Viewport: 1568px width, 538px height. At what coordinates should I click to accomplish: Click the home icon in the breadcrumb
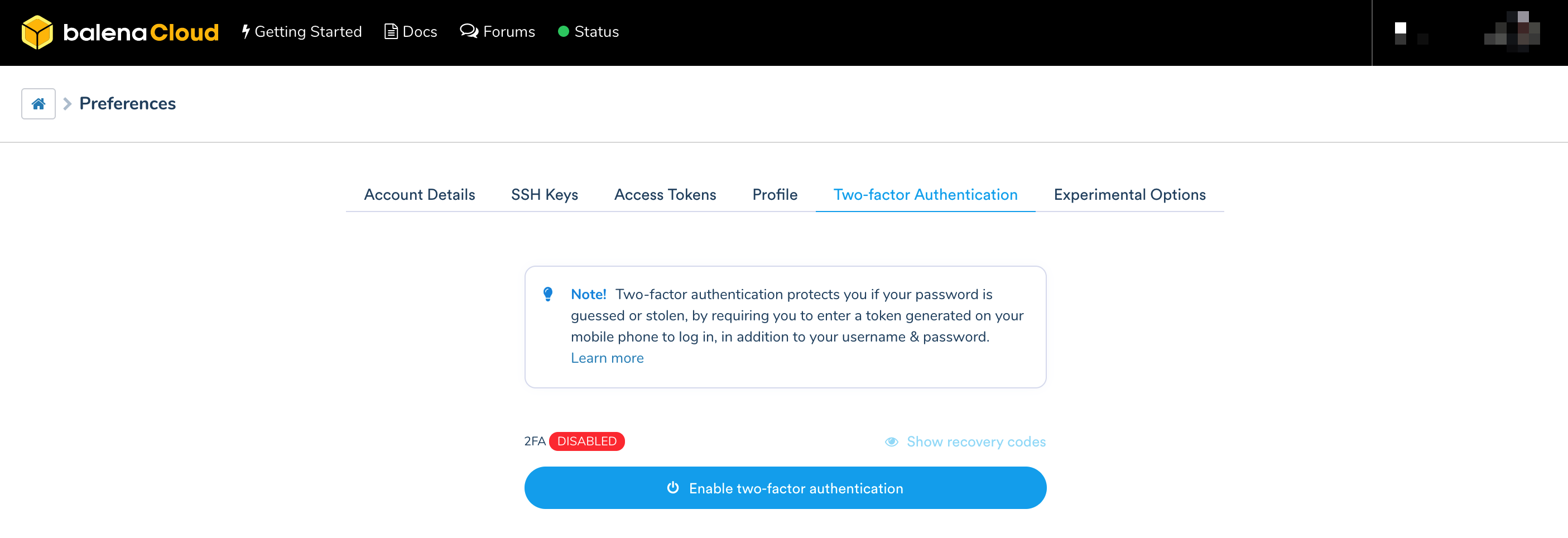(38, 103)
